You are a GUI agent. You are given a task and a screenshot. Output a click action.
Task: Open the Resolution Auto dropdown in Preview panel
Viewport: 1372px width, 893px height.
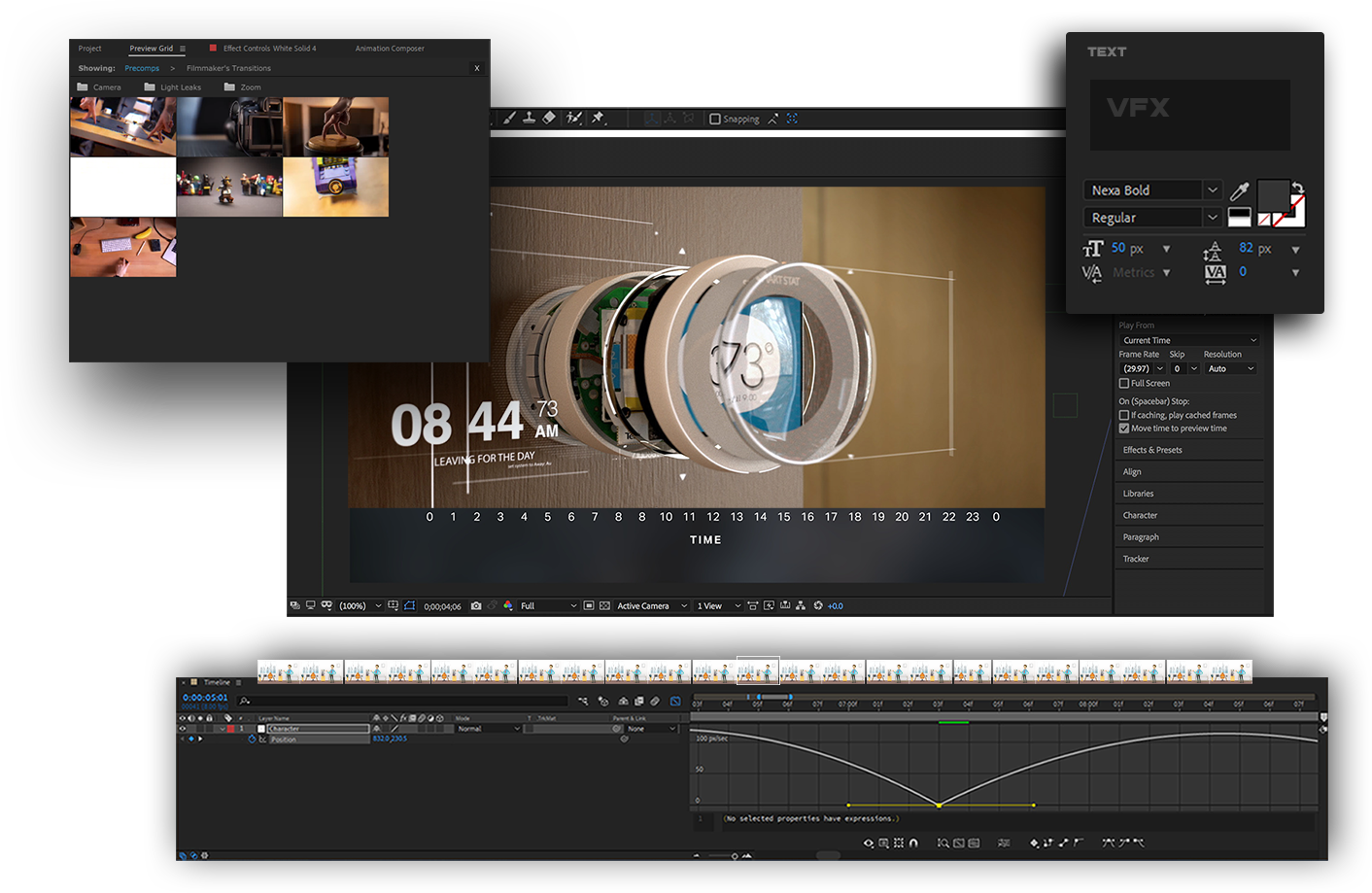[1230, 368]
